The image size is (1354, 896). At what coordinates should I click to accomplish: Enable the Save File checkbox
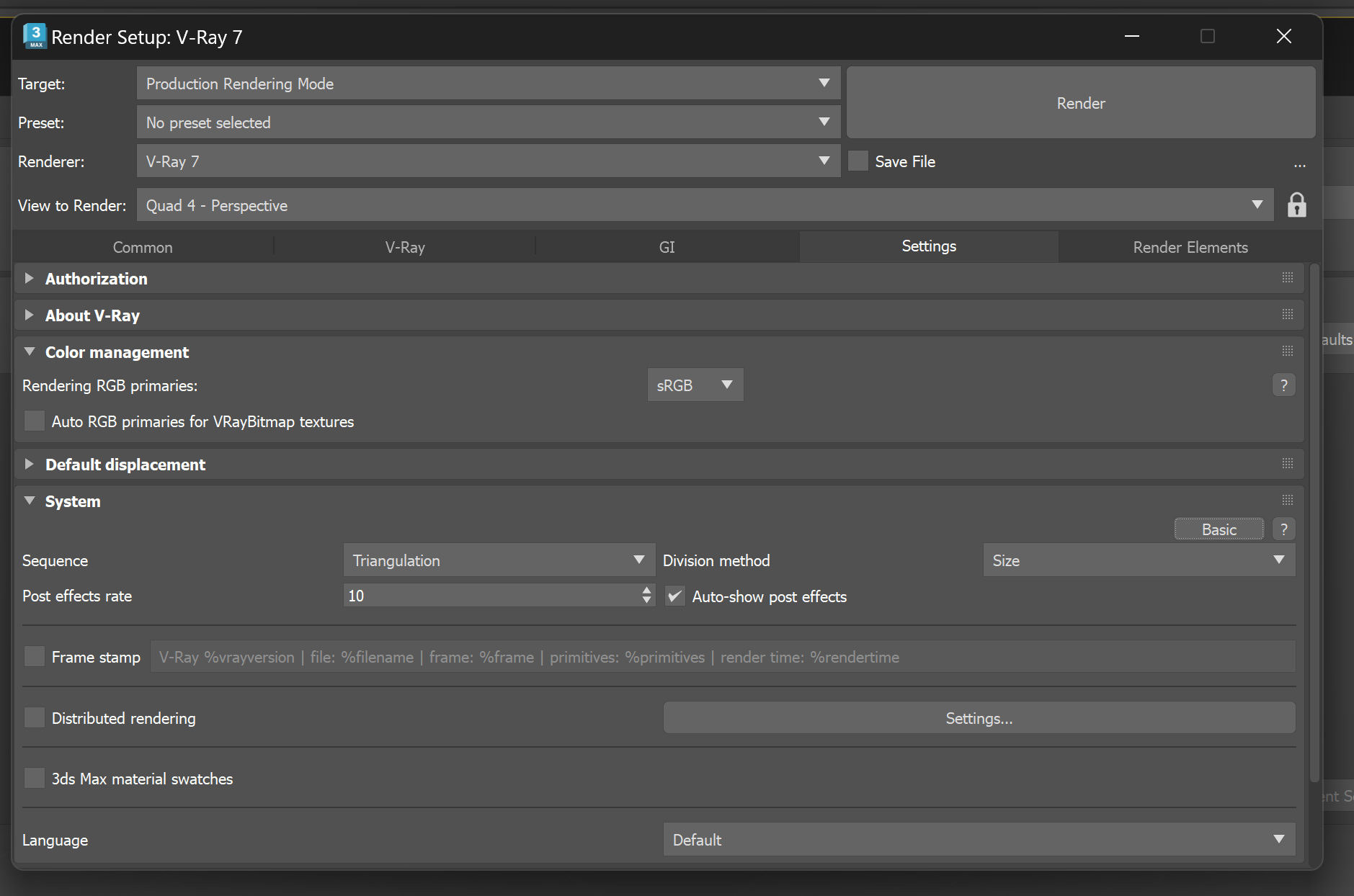[x=858, y=161]
